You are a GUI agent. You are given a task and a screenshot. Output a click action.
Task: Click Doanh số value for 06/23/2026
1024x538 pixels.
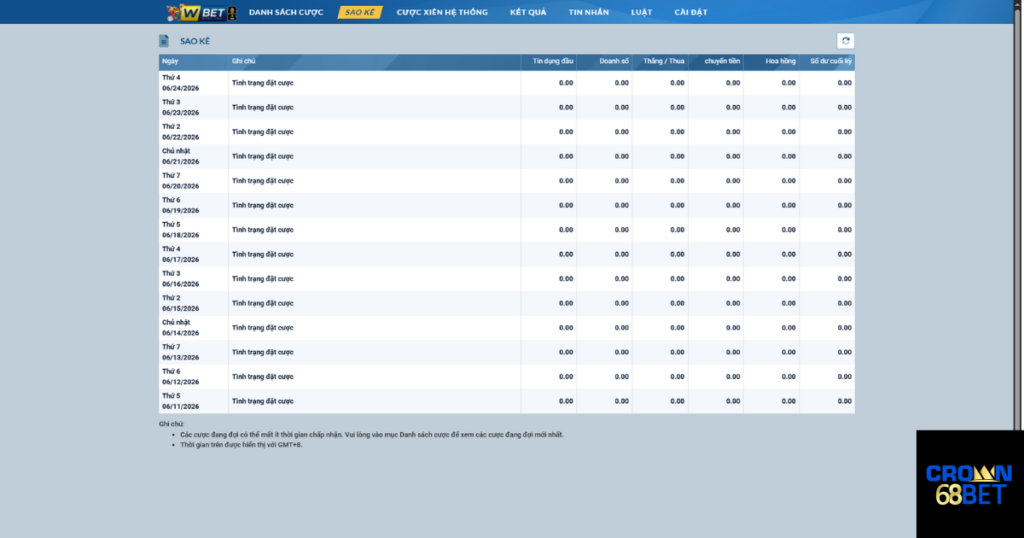[x=621, y=107]
